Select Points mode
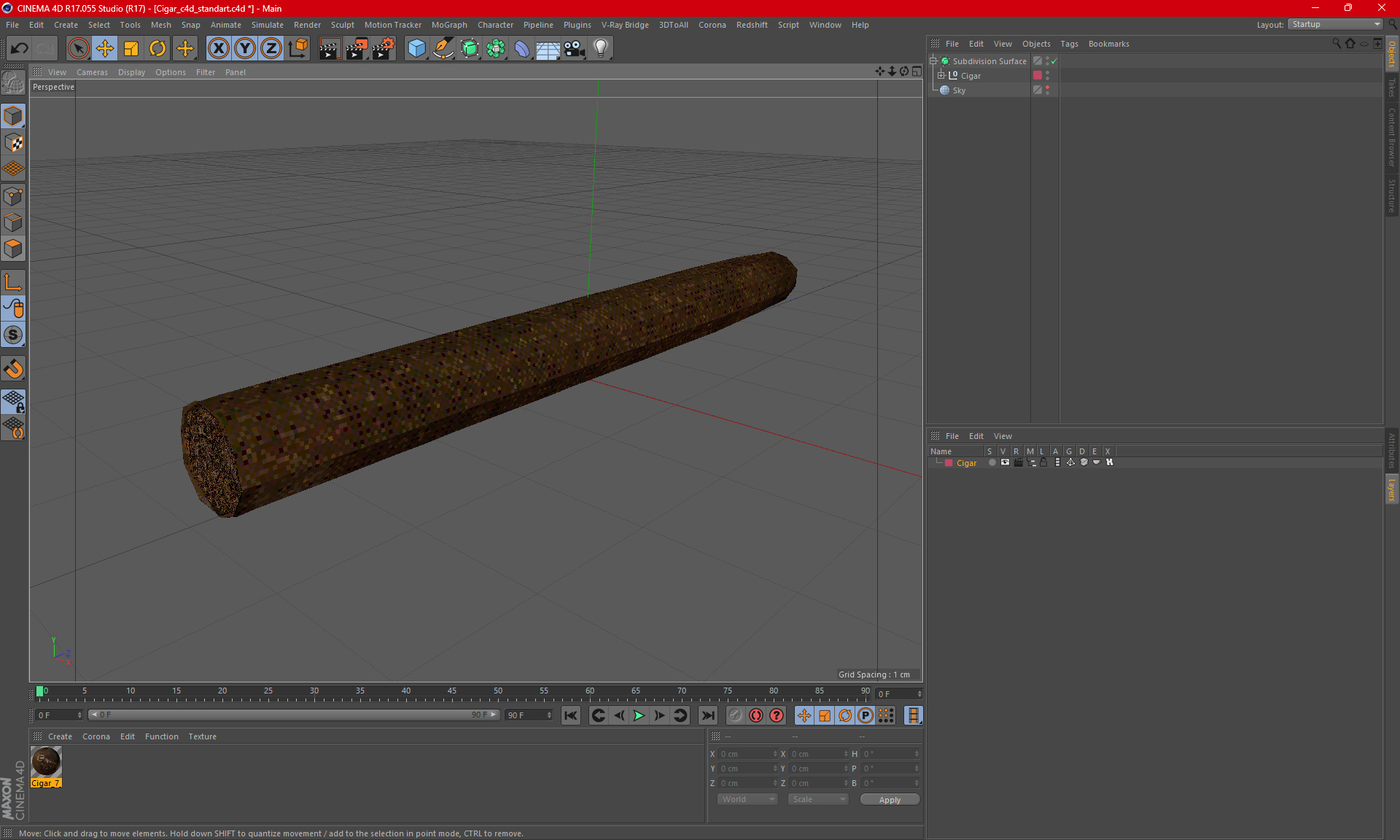The width and height of the screenshot is (1400, 840). 13,196
